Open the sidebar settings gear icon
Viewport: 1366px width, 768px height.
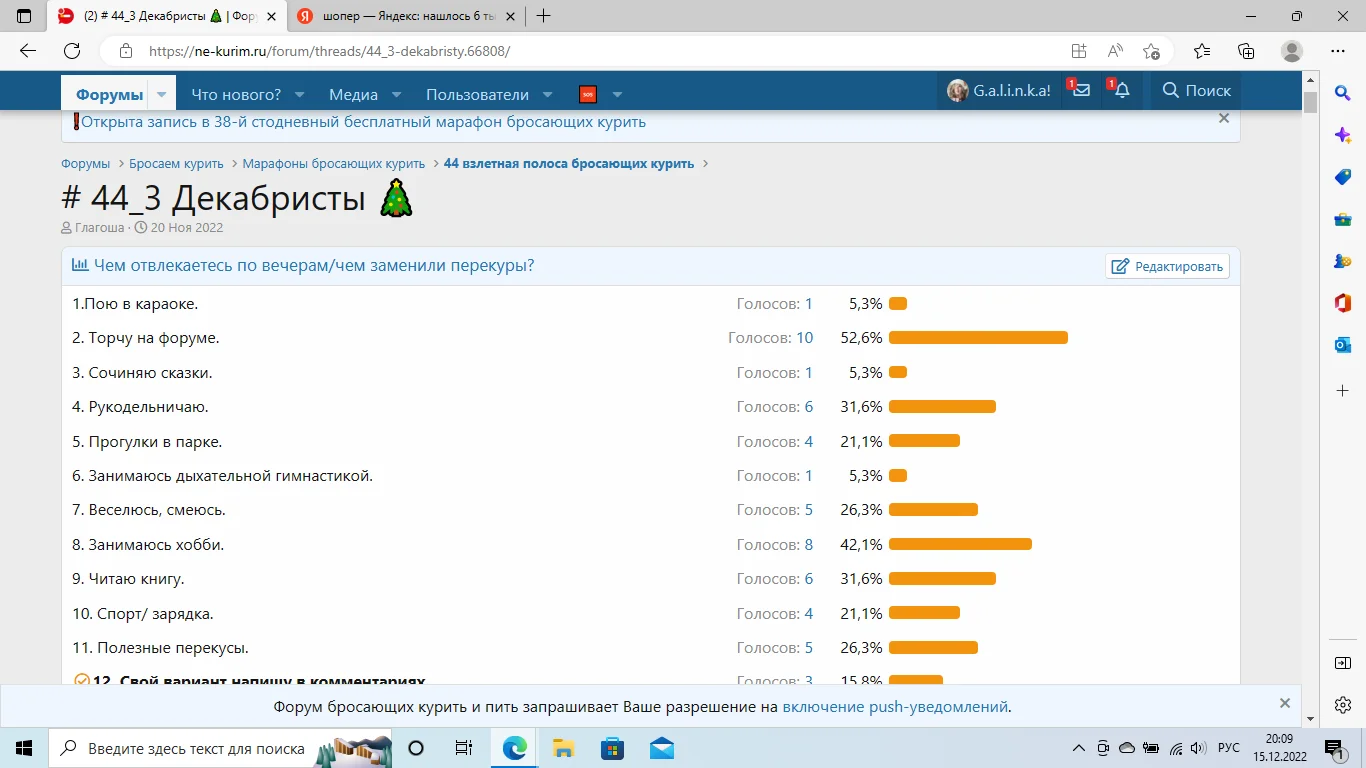coord(1342,705)
